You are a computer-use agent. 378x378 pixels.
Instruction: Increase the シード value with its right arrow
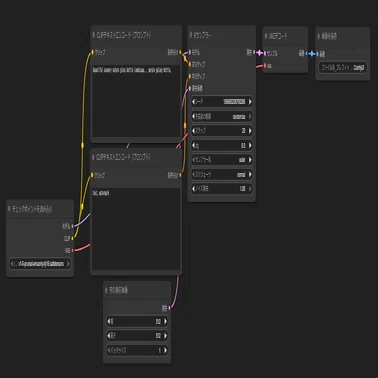pos(249,102)
